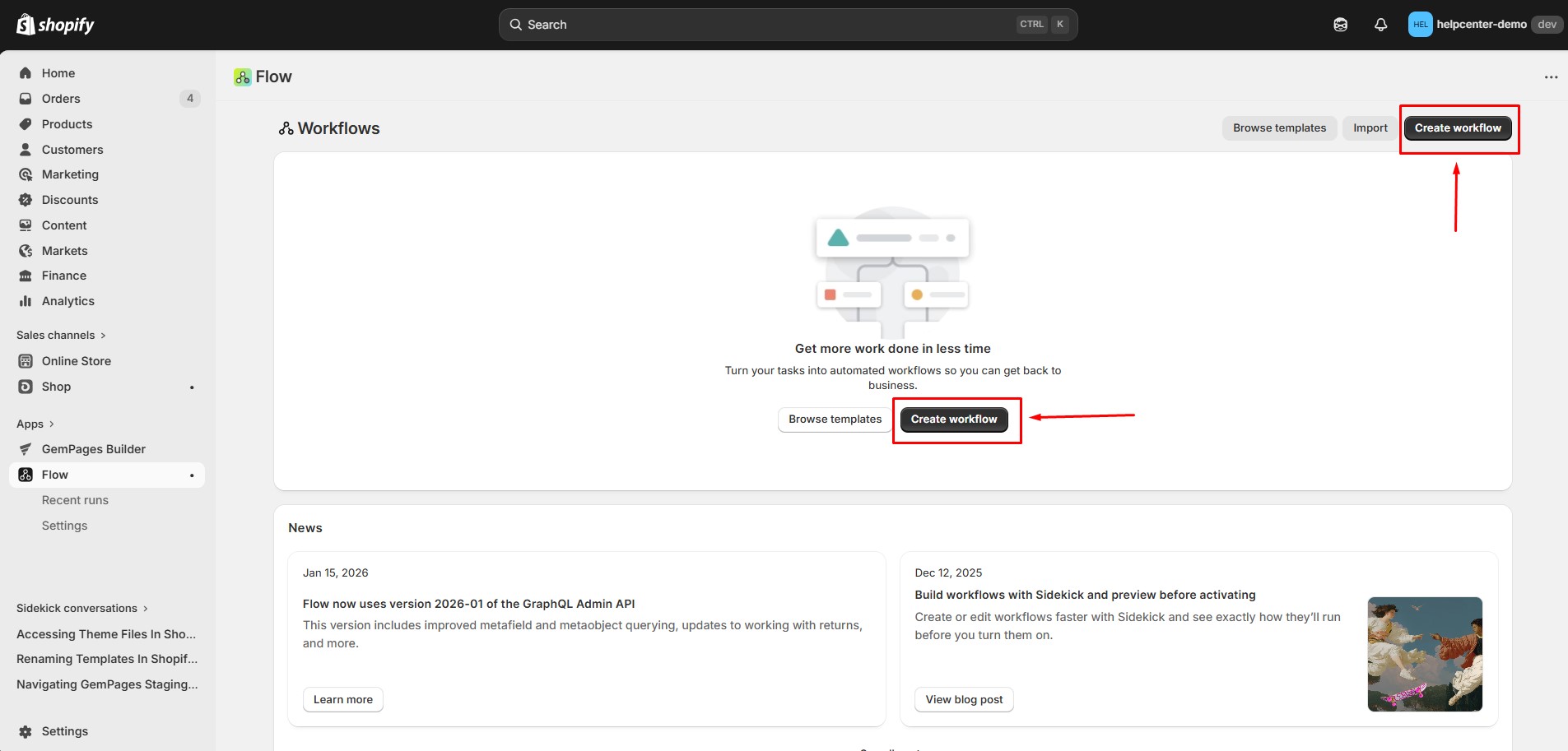
Task: Click the Settings gear icon at bottom
Action: pyautogui.click(x=26, y=731)
